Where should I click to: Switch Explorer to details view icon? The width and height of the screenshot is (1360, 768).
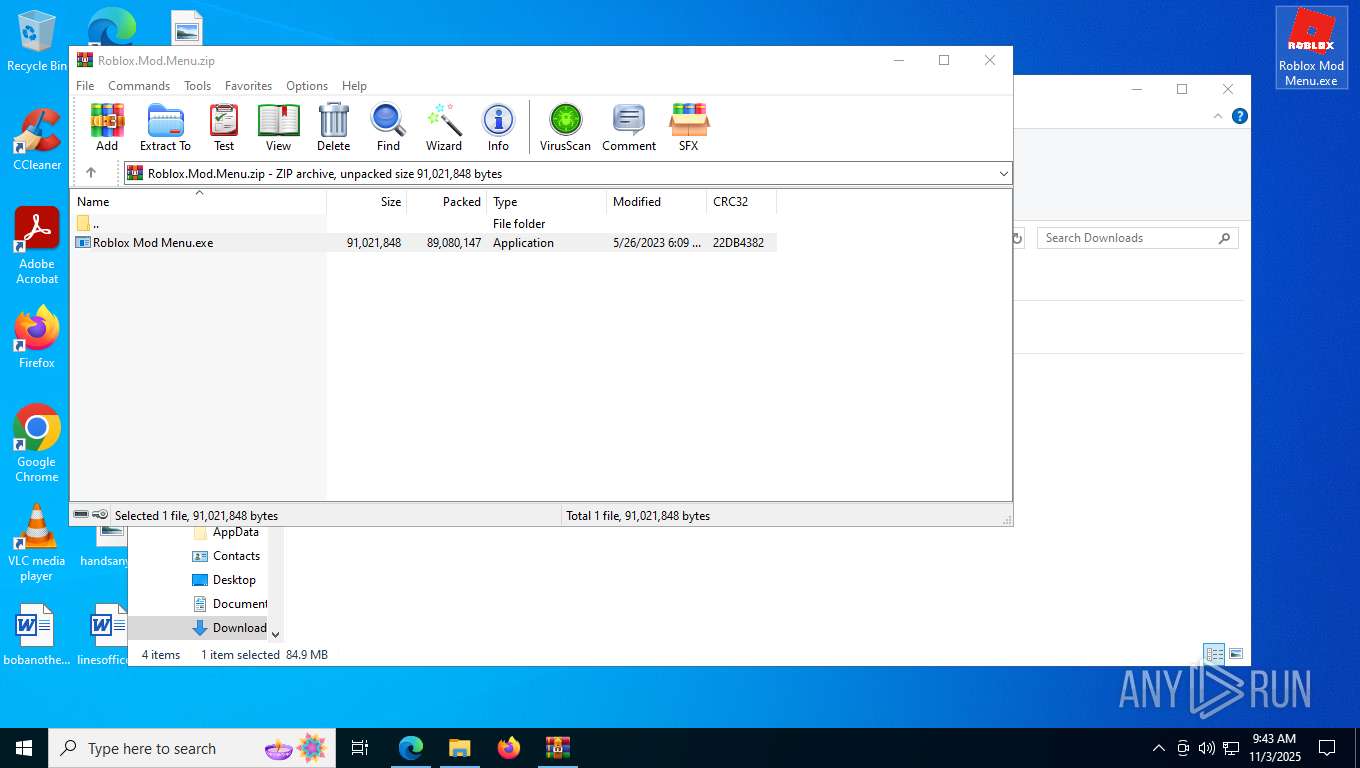(x=1214, y=654)
